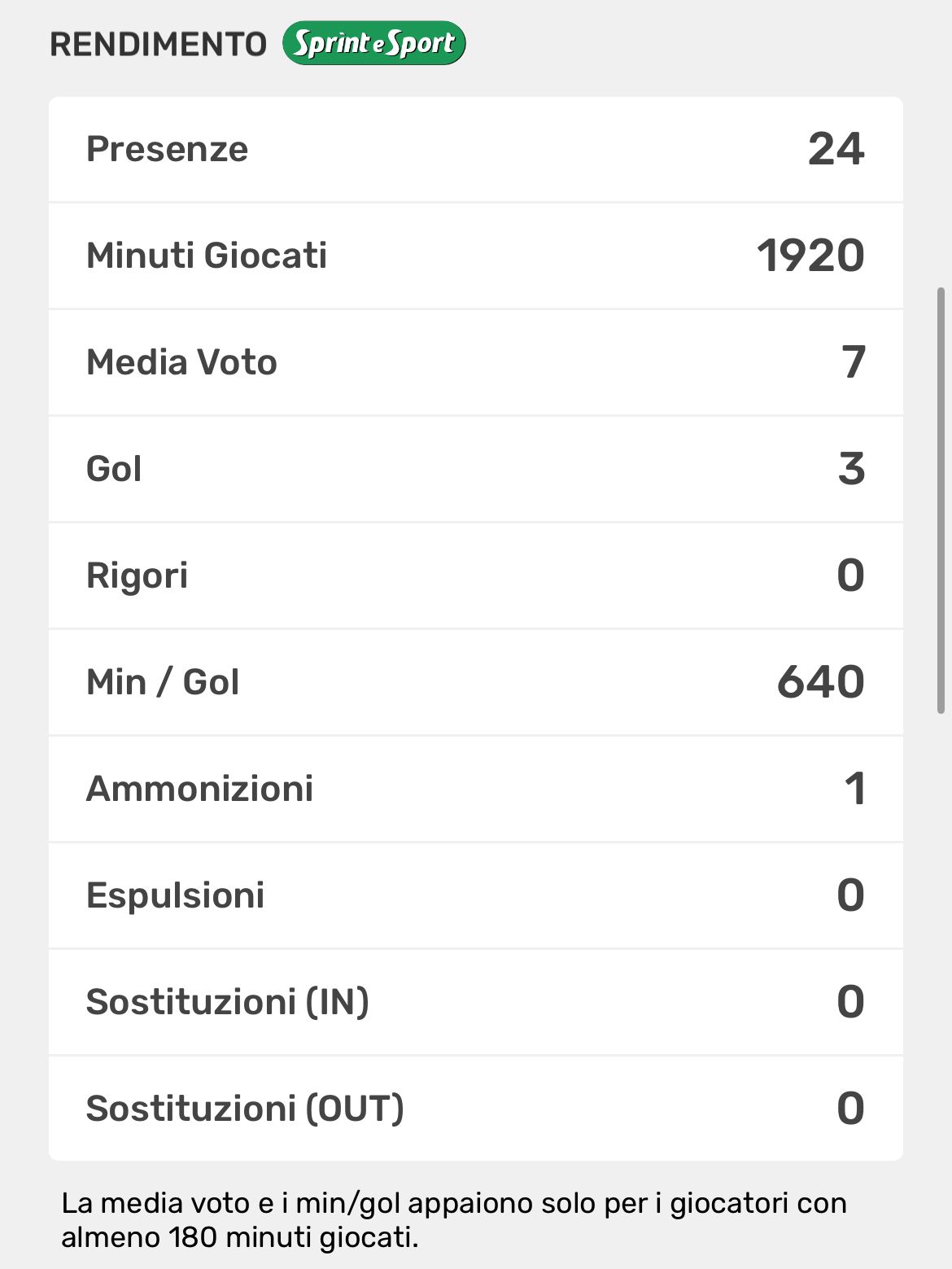952x1269 pixels.
Task: Tap the Media Voto value 7
Action: tap(853, 363)
